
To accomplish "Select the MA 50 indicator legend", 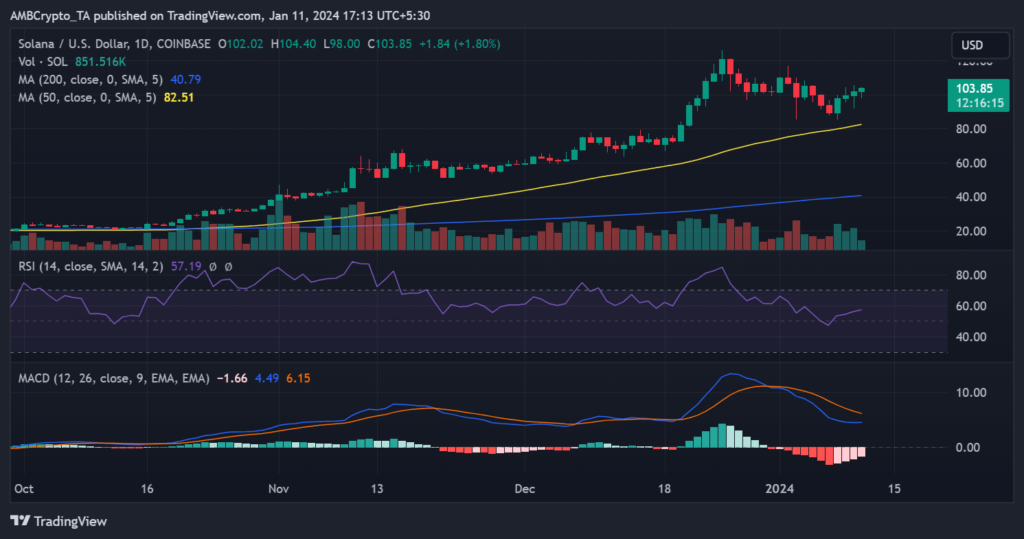I will [81, 98].
